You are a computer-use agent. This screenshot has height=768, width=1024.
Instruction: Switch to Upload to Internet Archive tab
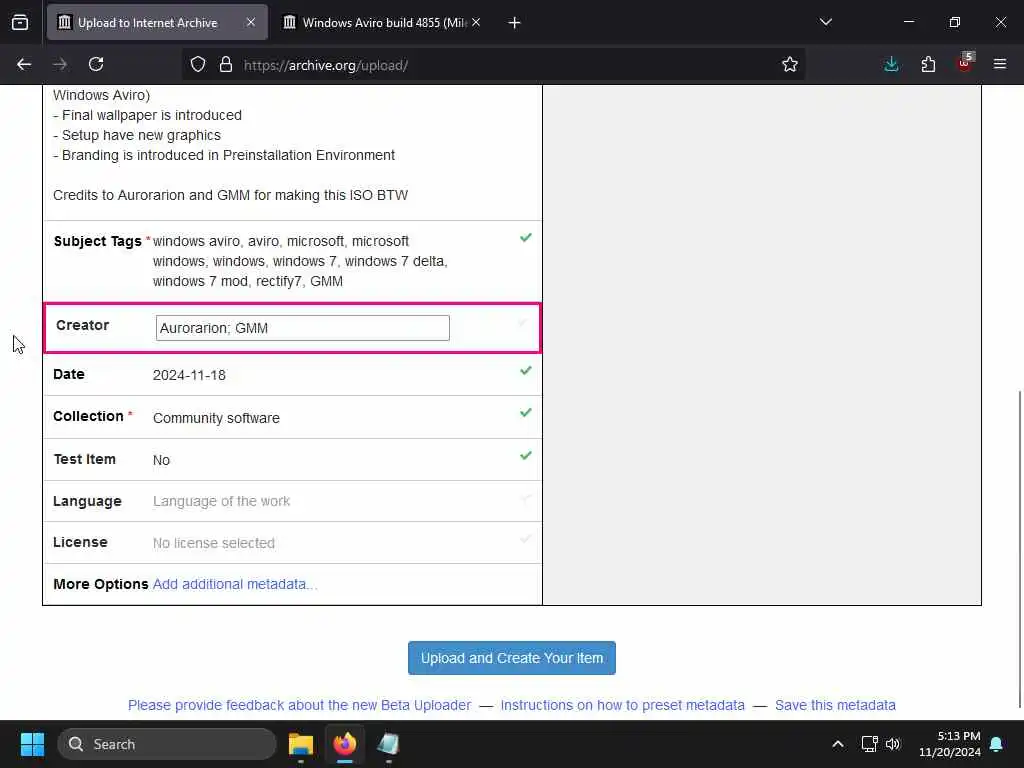pos(157,22)
